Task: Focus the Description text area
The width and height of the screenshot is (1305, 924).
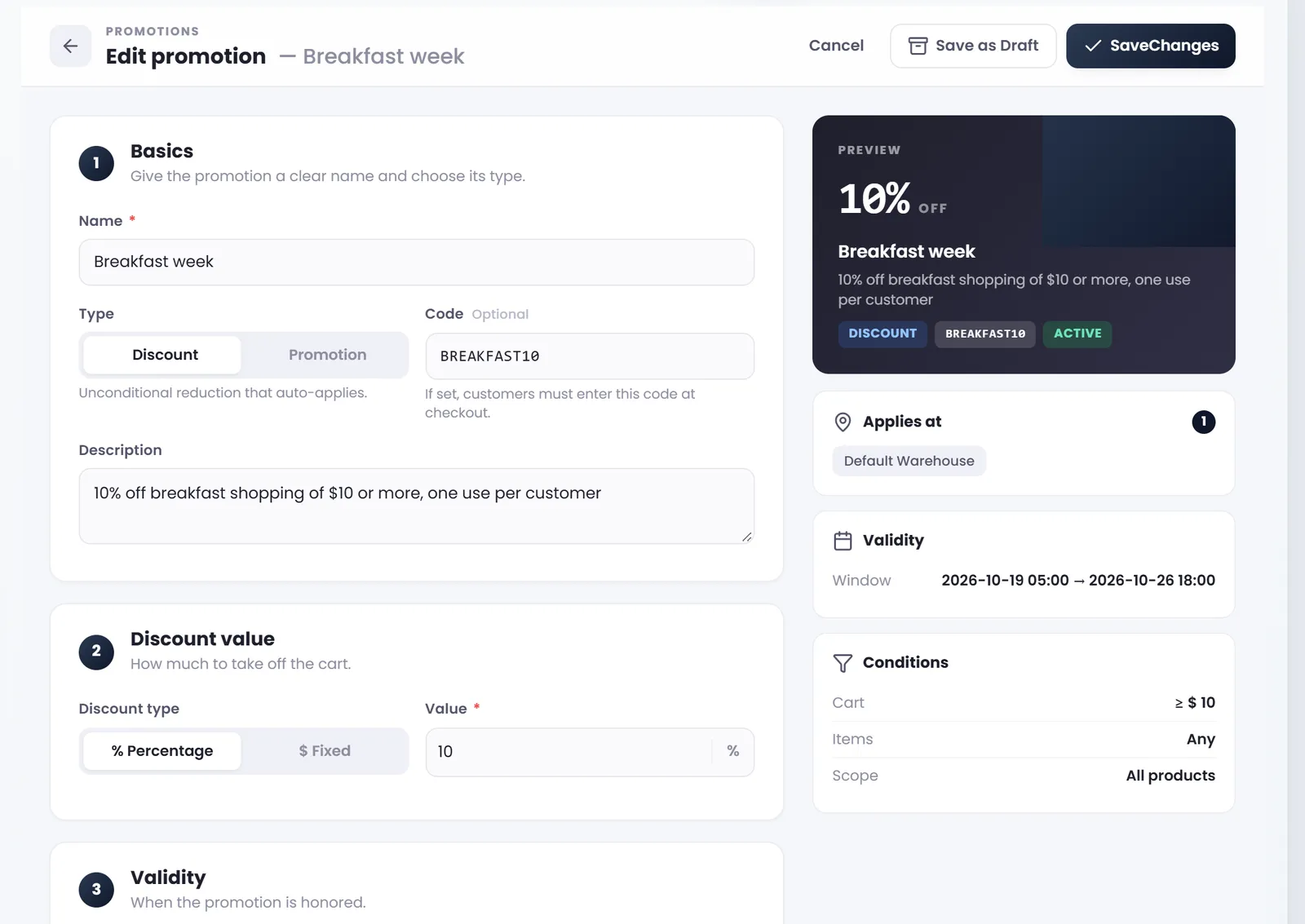Action: coord(416,506)
